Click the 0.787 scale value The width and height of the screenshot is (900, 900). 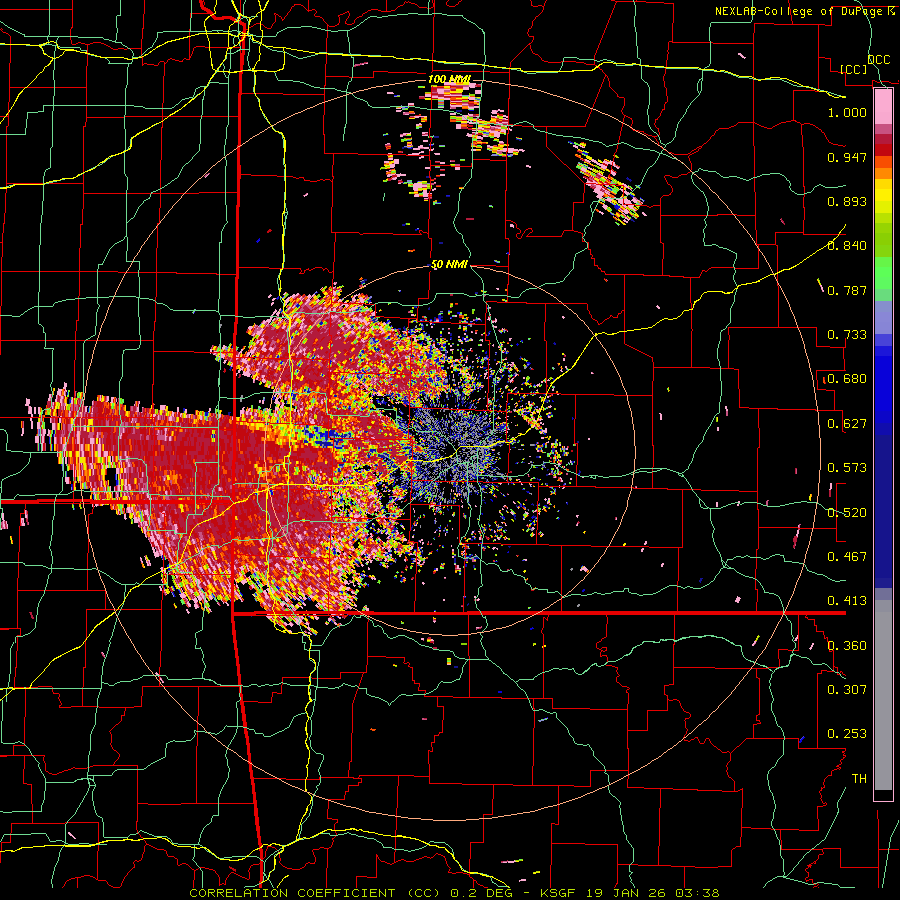tap(847, 290)
